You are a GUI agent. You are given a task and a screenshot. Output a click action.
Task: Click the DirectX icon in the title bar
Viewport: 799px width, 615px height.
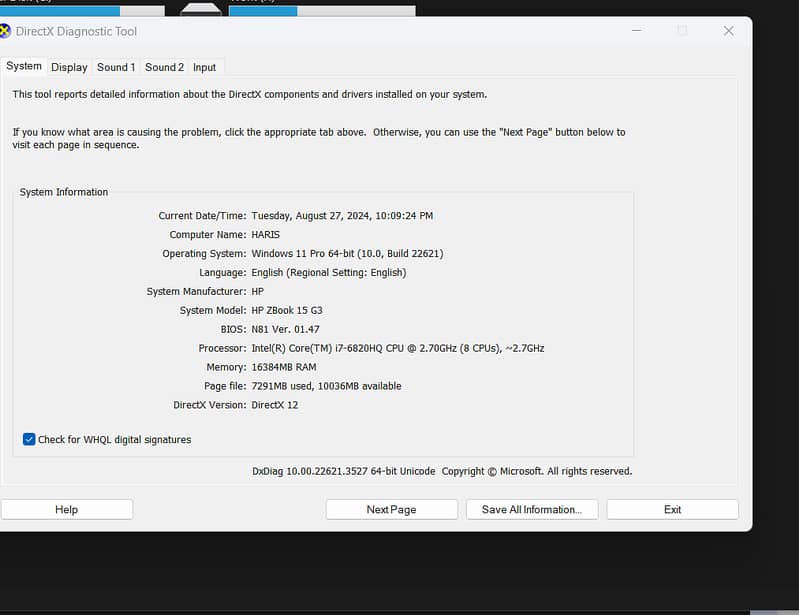(x=5, y=31)
